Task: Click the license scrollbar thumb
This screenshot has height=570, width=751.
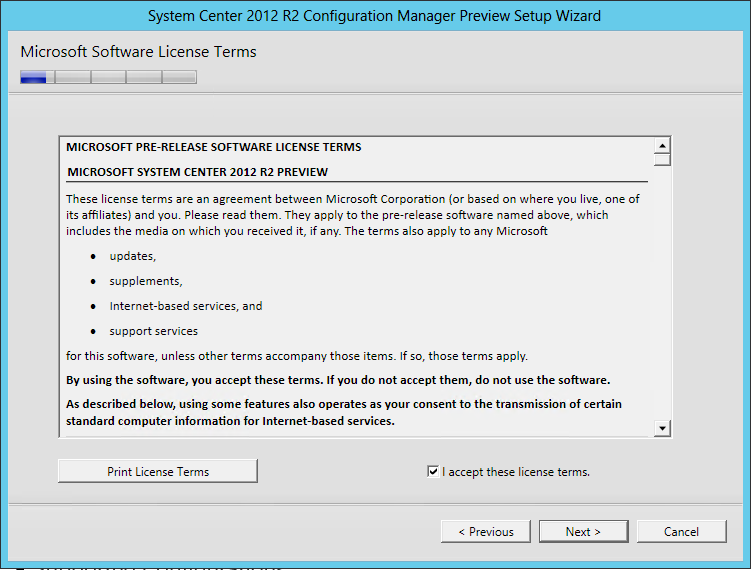Action: [662, 160]
